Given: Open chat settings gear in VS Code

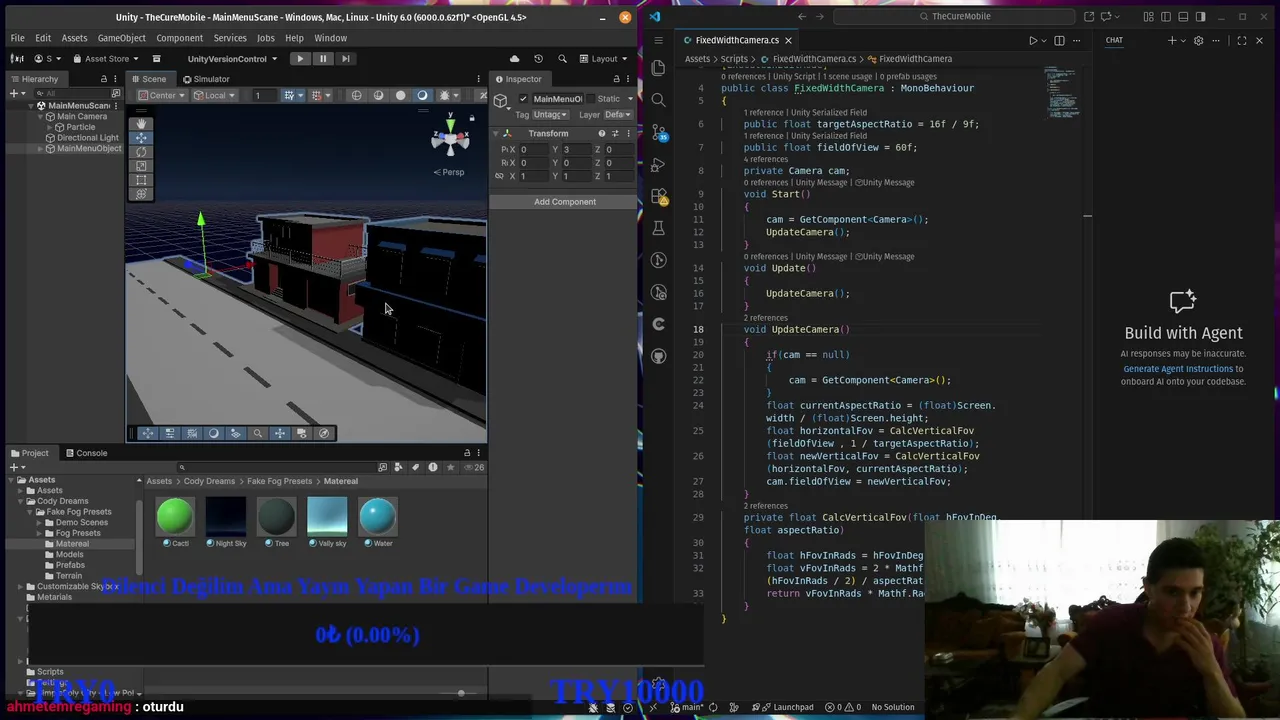Looking at the screenshot, I should click(x=1198, y=40).
